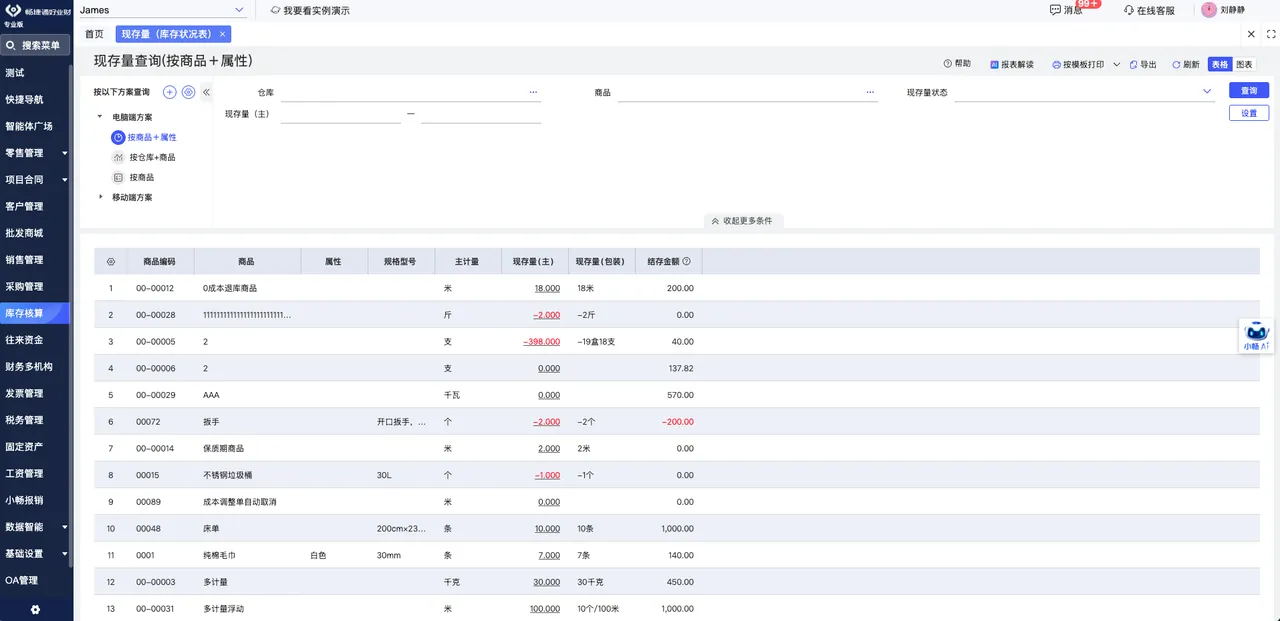The width and height of the screenshot is (1280, 621).
Task: Click the fullscreen icon at top right
Action: 1271,34
